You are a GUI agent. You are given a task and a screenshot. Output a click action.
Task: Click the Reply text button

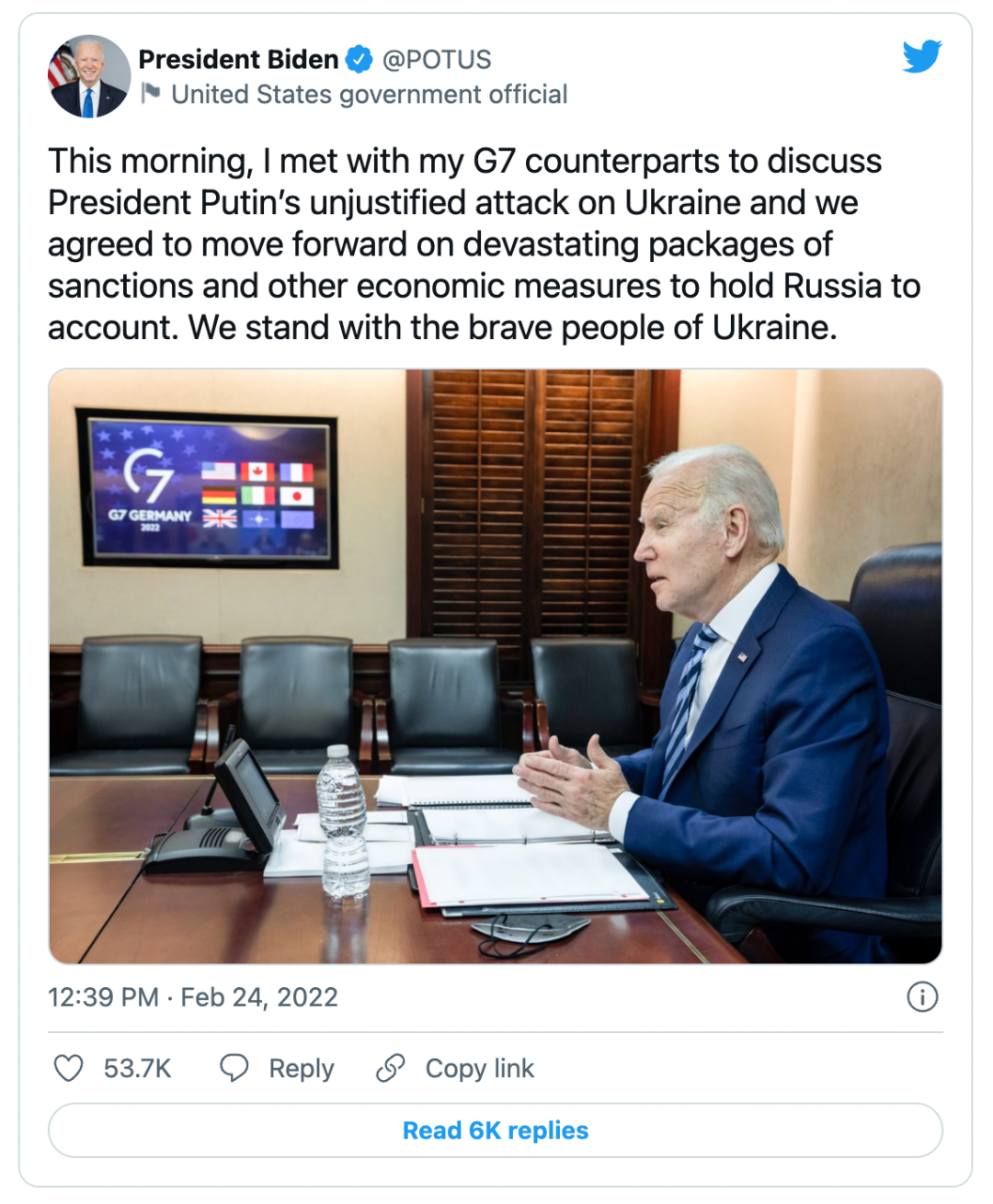(x=302, y=1068)
